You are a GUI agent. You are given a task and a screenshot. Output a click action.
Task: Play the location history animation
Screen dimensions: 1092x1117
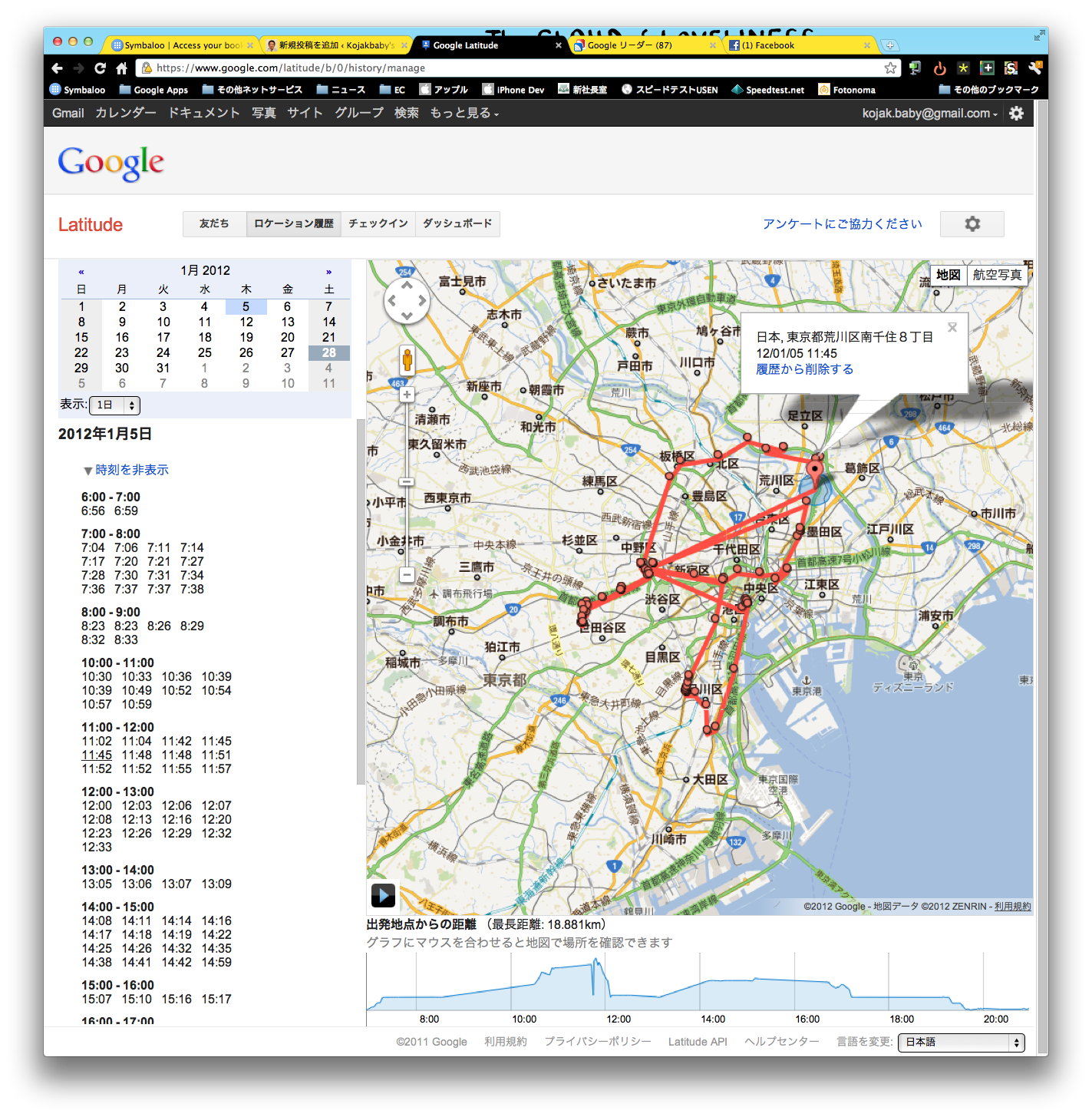coord(383,894)
